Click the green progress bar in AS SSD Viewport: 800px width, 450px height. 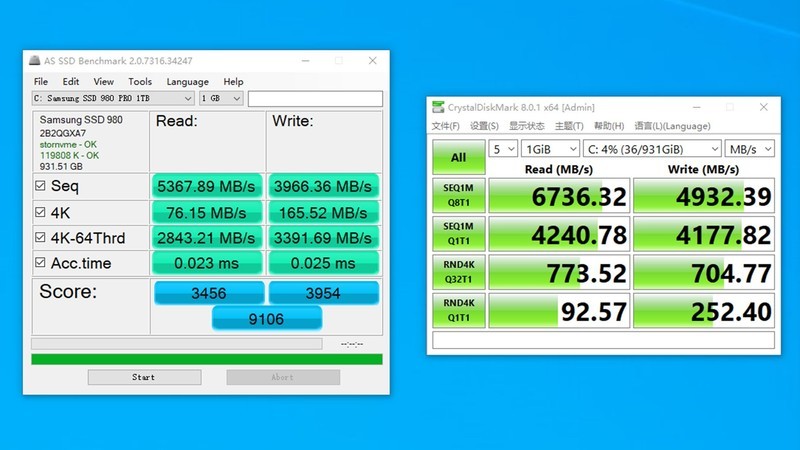click(207, 359)
